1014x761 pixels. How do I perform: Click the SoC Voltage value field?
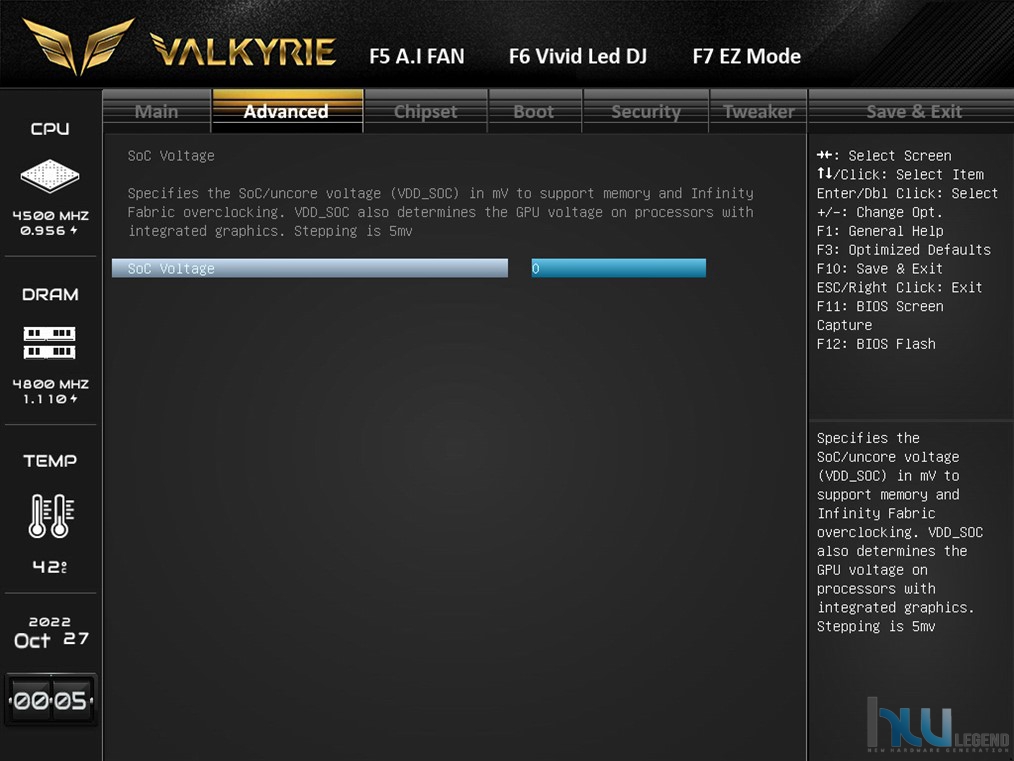(619, 268)
